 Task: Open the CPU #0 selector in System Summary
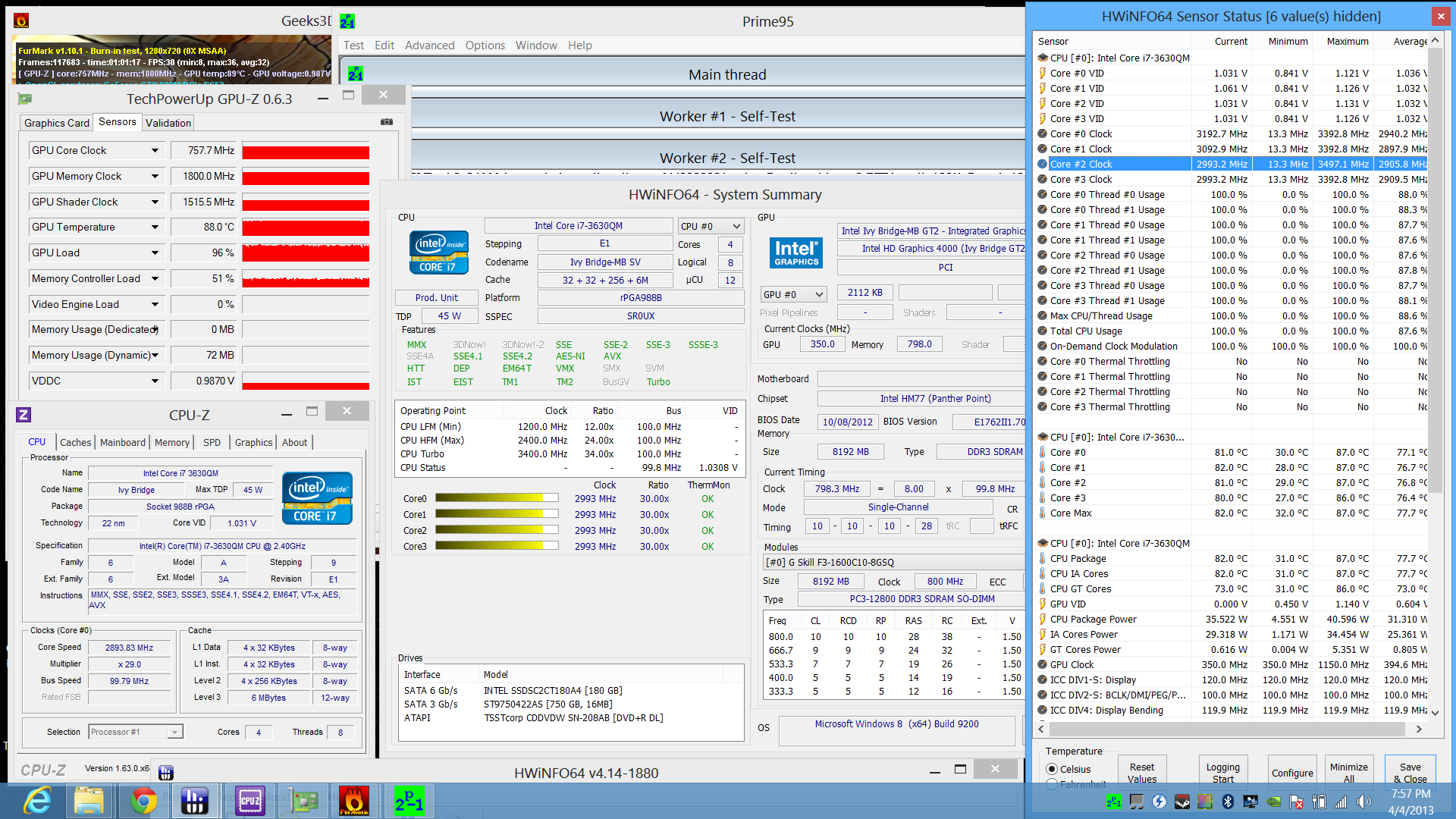click(x=711, y=226)
